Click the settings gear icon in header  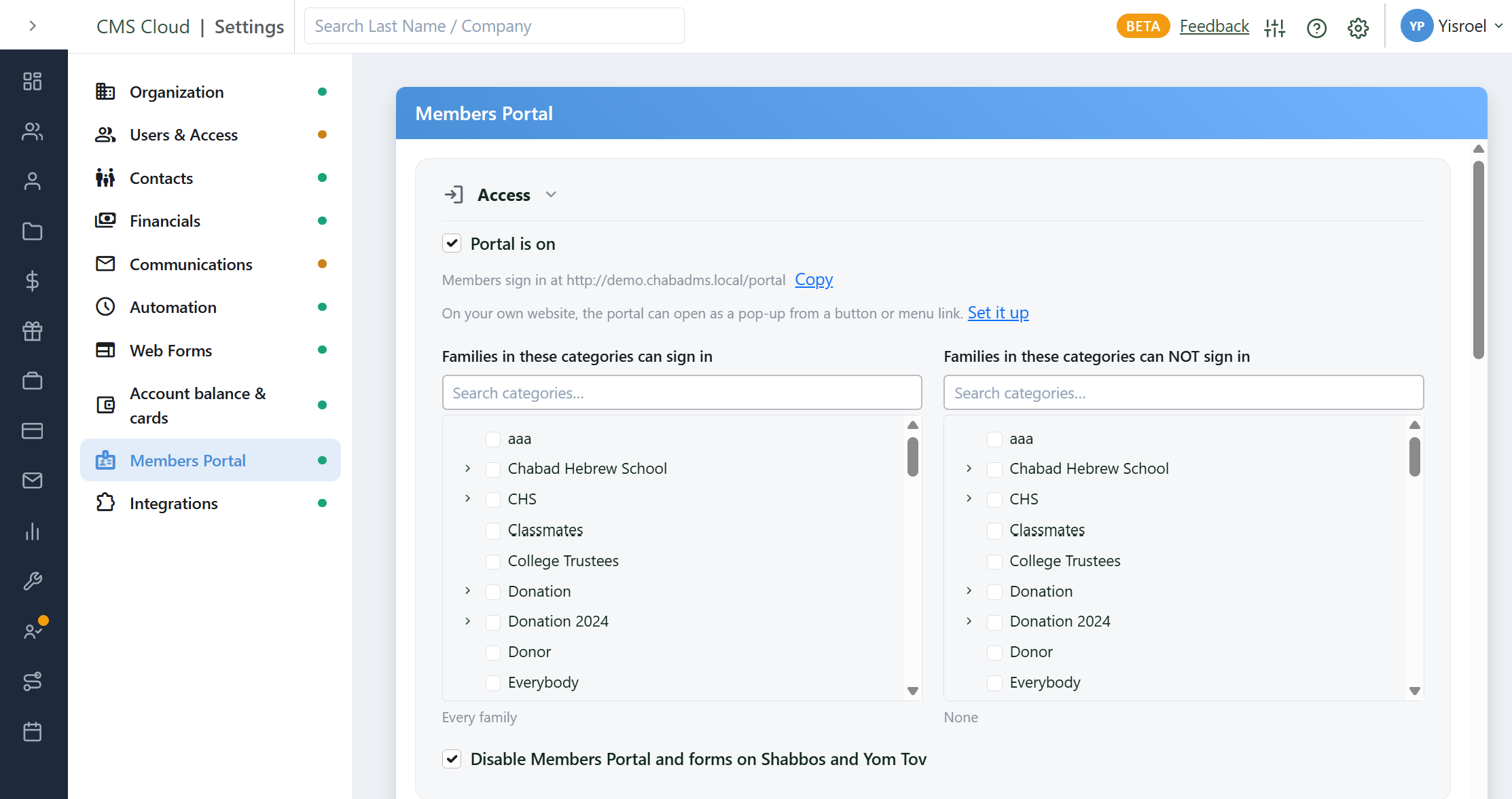pos(1358,28)
